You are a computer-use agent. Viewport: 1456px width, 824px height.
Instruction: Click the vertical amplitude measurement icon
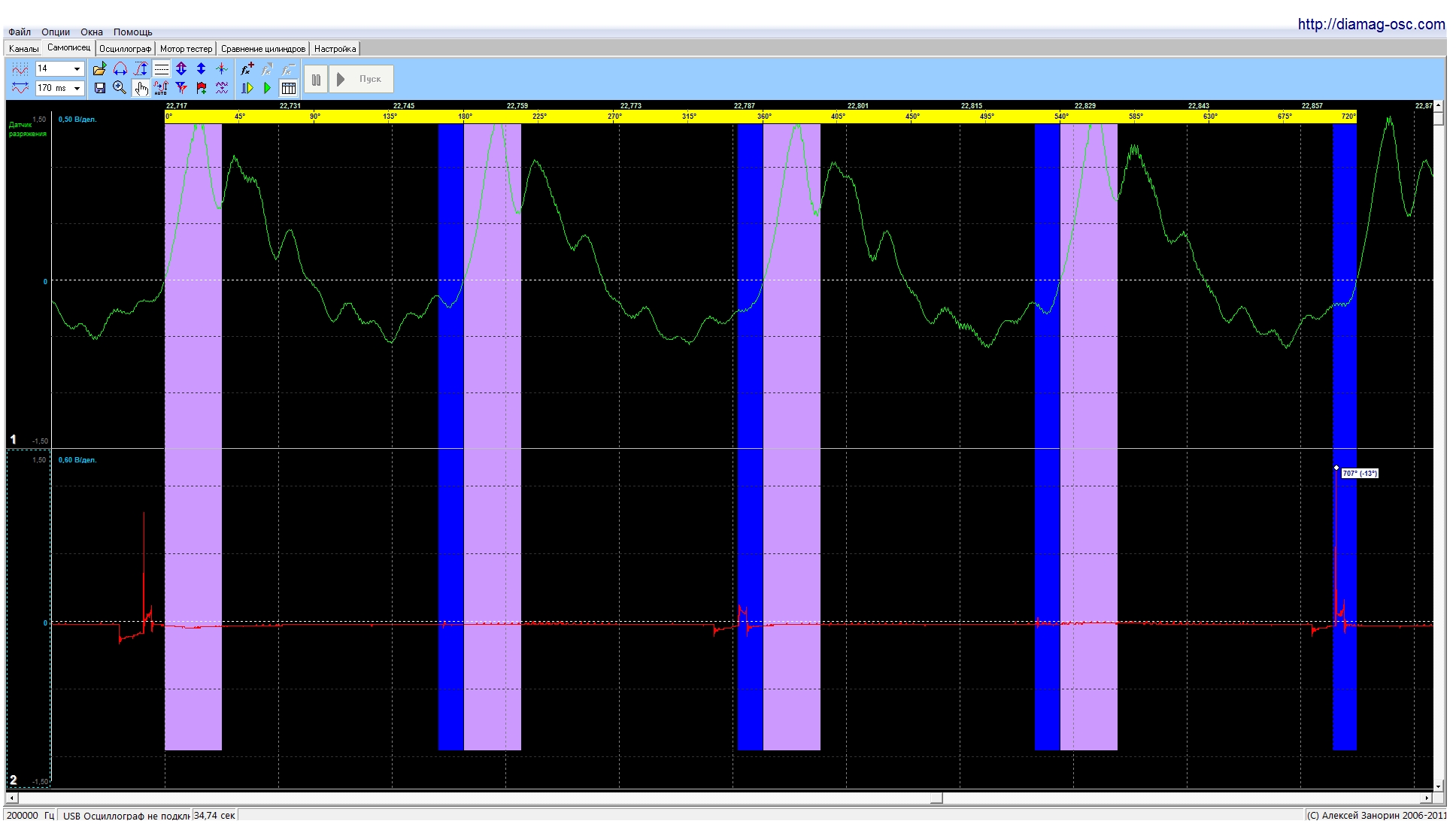pyautogui.click(x=141, y=69)
